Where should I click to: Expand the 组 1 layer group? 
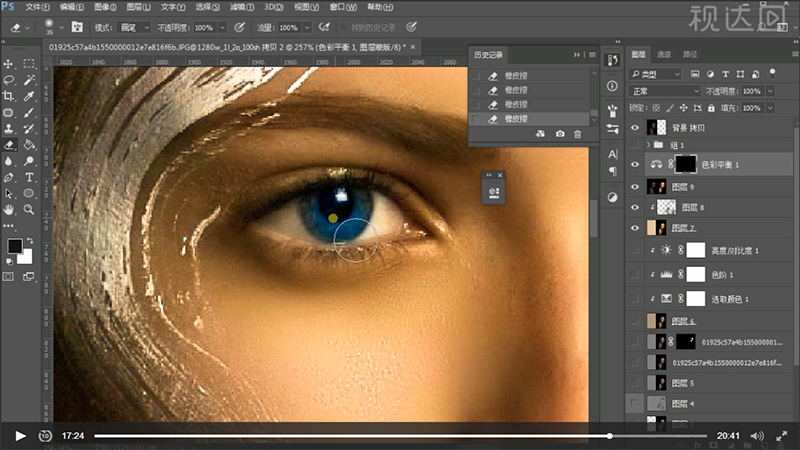[x=648, y=145]
